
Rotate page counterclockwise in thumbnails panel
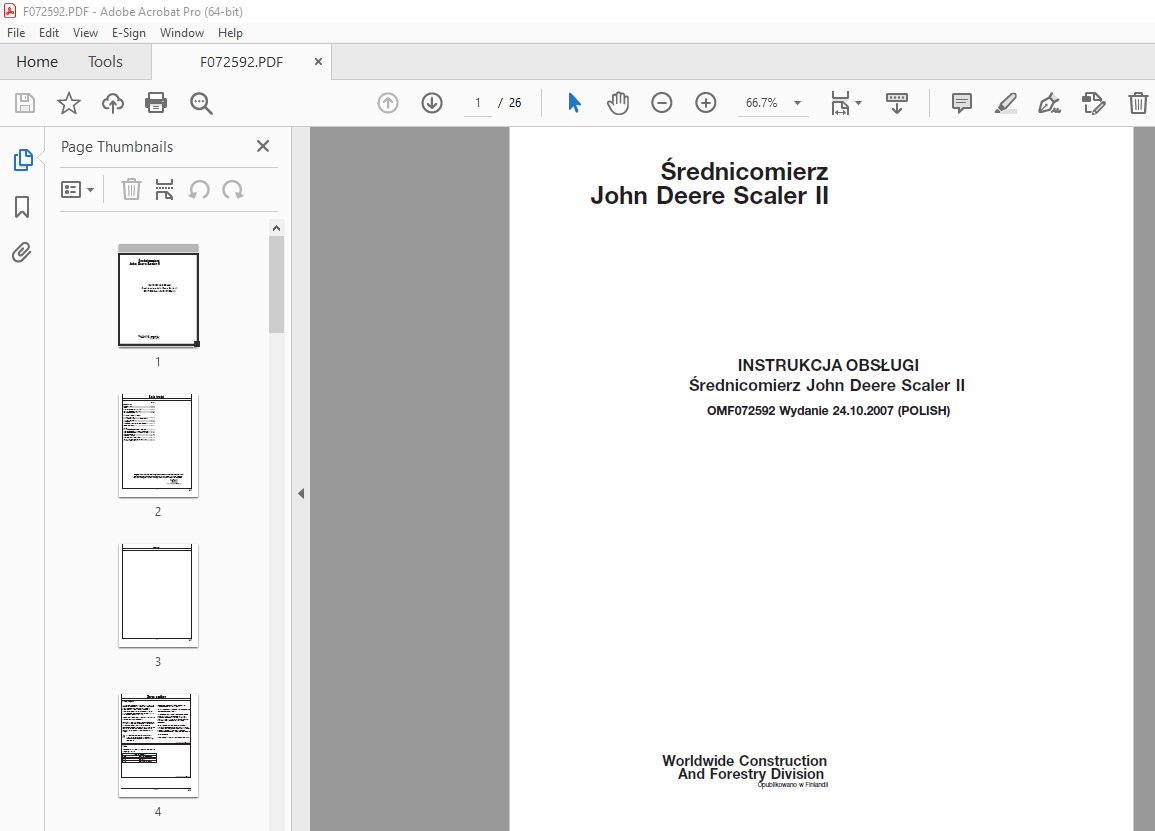coord(199,189)
